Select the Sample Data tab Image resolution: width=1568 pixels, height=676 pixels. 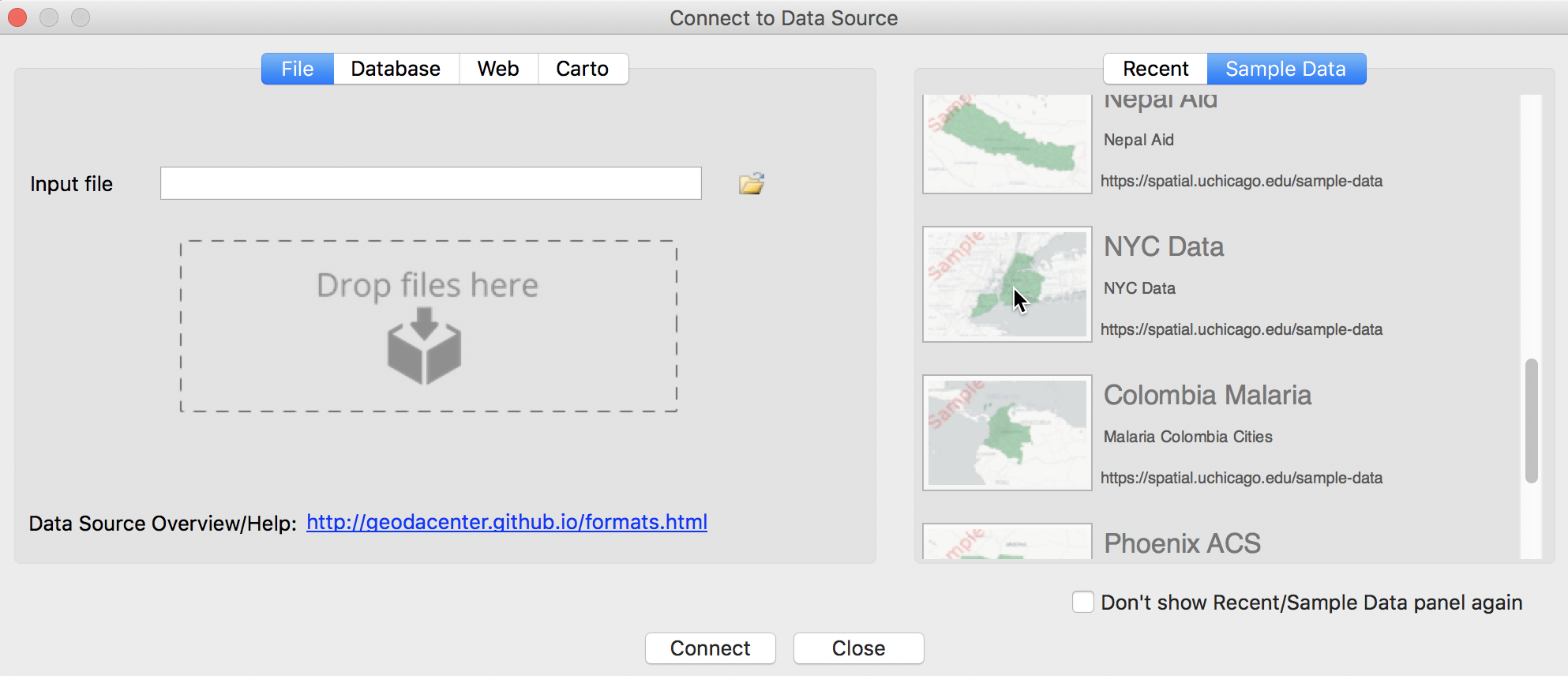pyautogui.click(x=1286, y=69)
